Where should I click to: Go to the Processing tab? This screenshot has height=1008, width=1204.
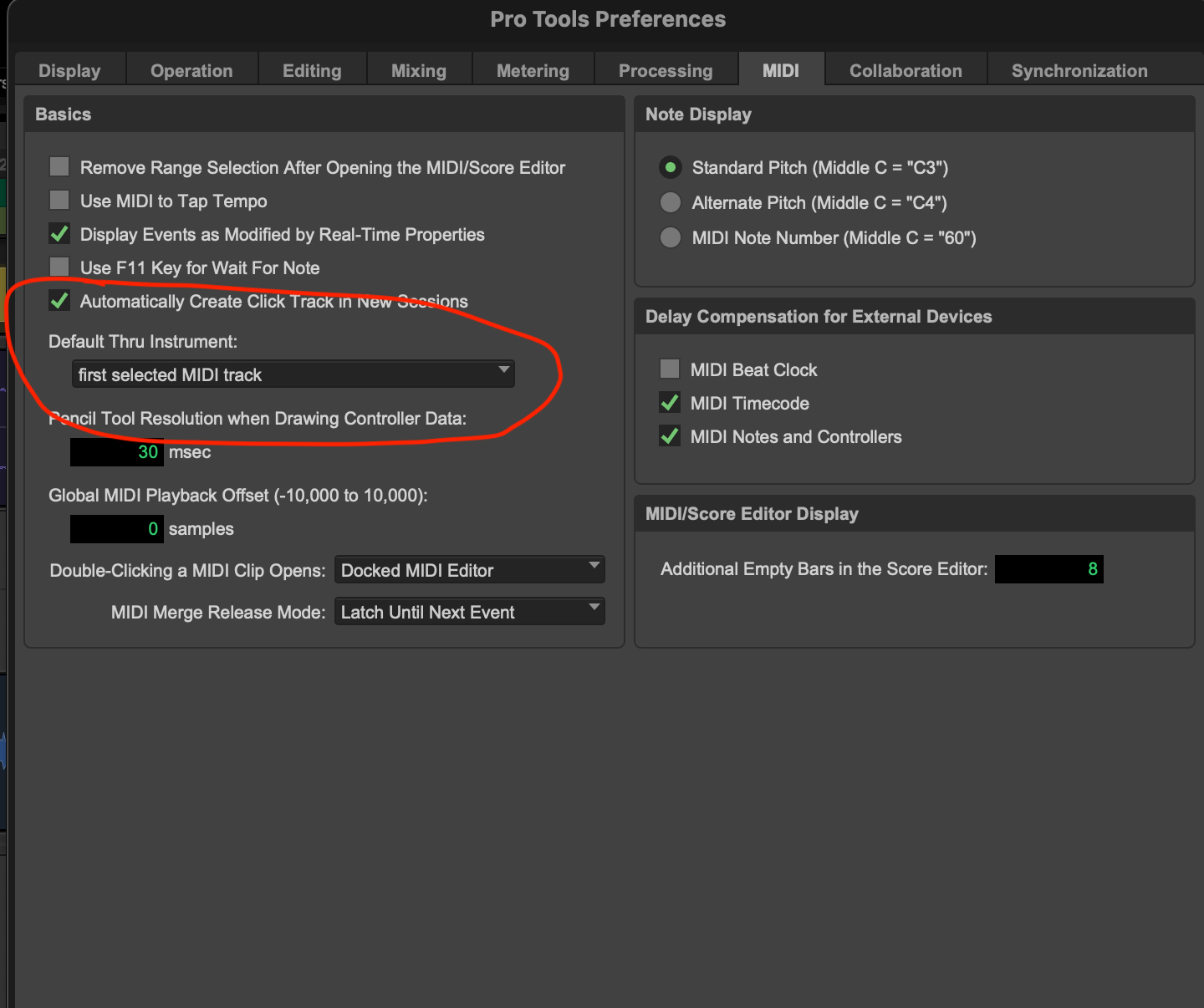pos(666,70)
